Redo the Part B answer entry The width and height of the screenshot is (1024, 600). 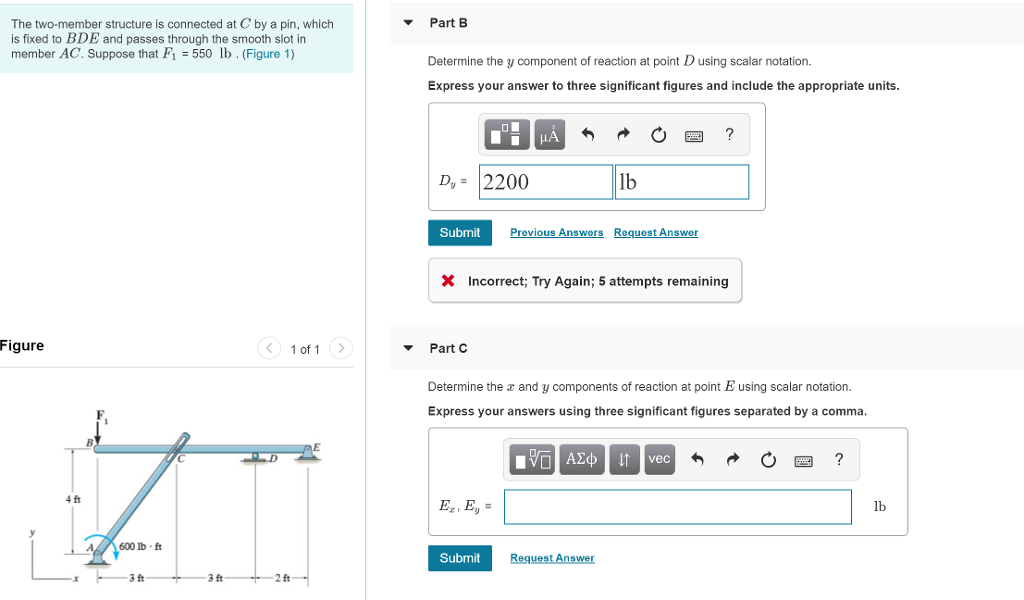pyautogui.click(x=620, y=134)
